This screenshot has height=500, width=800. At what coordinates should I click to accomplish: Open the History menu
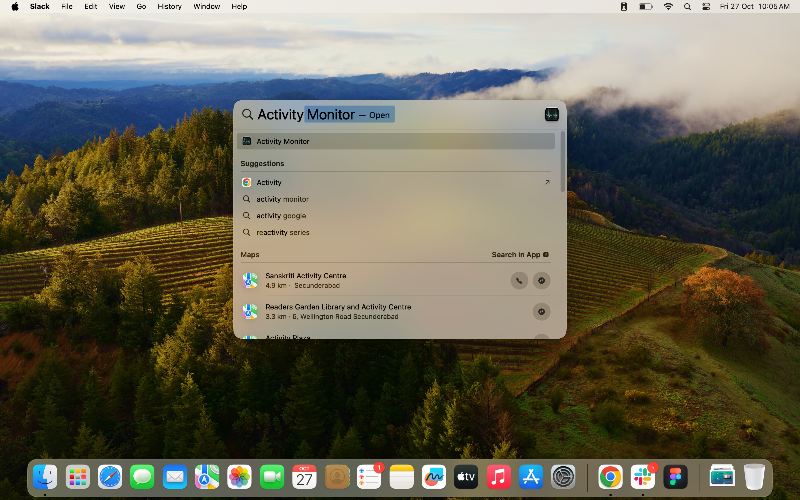click(x=169, y=7)
